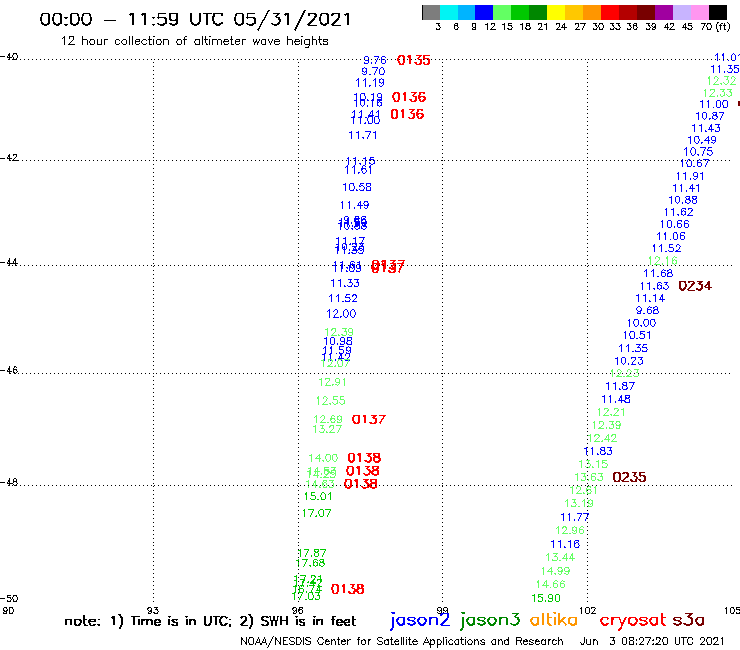Click the cryosat satellite legend label
Image resolution: width=740 pixels, height=650 pixels.
click(633, 620)
